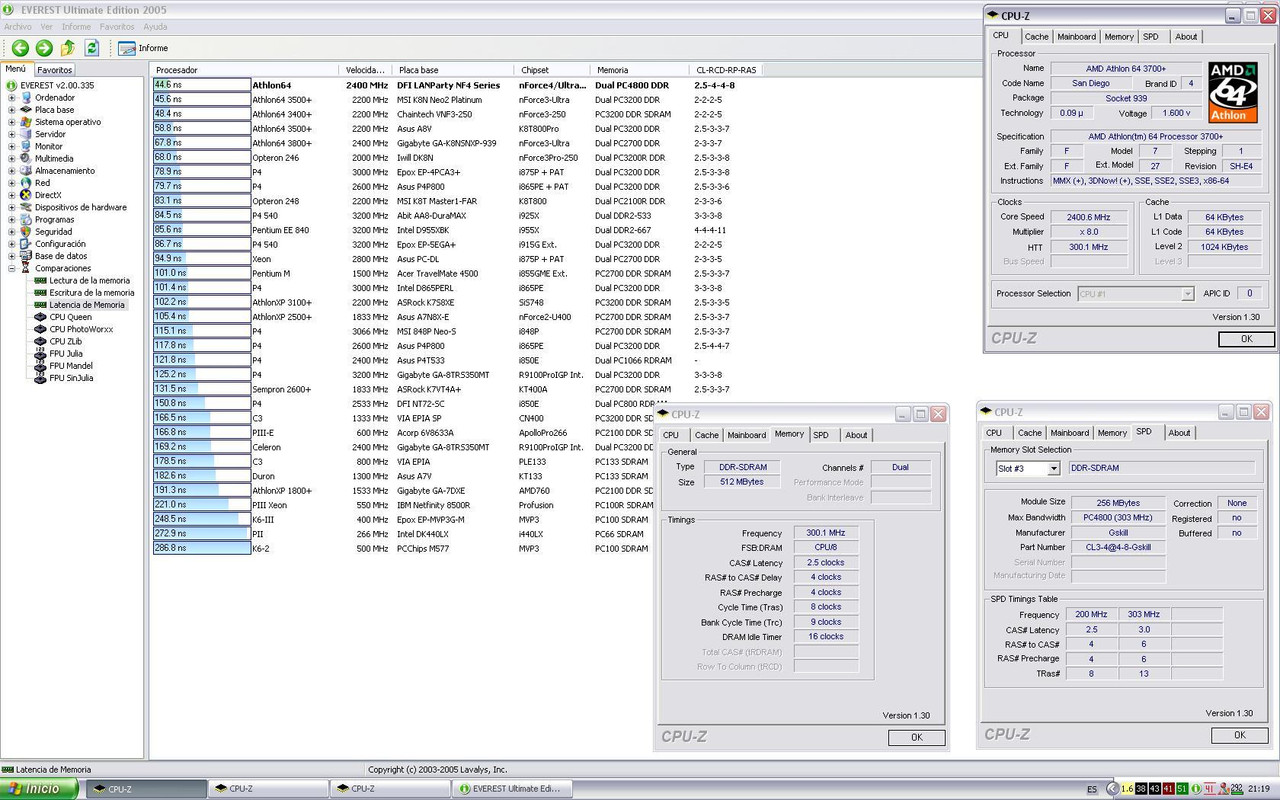
Task: Click the CPU Queen benchmark icon
Action: [x=40, y=317]
